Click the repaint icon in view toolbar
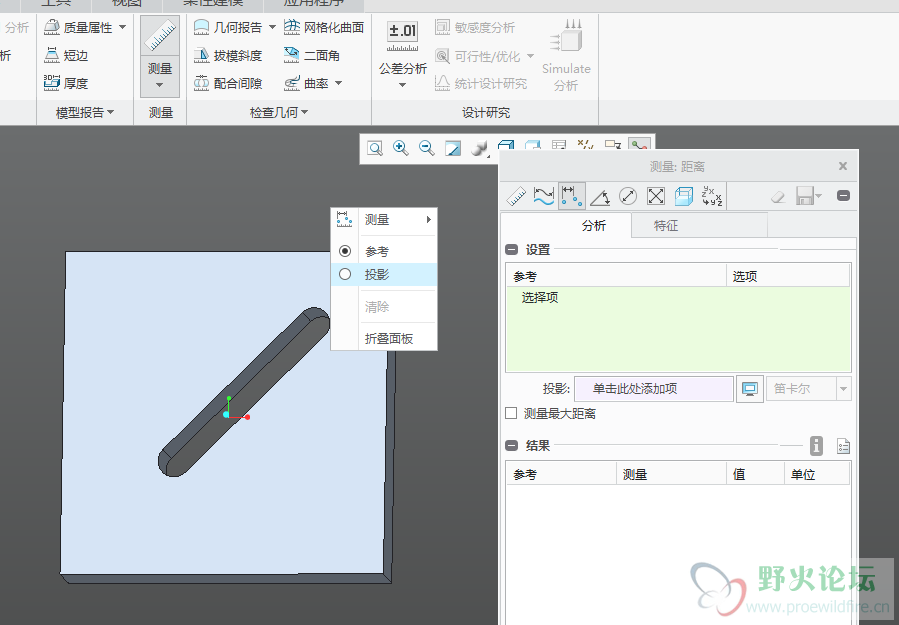Screen dimensions: 899x625 [x=453, y=149]
